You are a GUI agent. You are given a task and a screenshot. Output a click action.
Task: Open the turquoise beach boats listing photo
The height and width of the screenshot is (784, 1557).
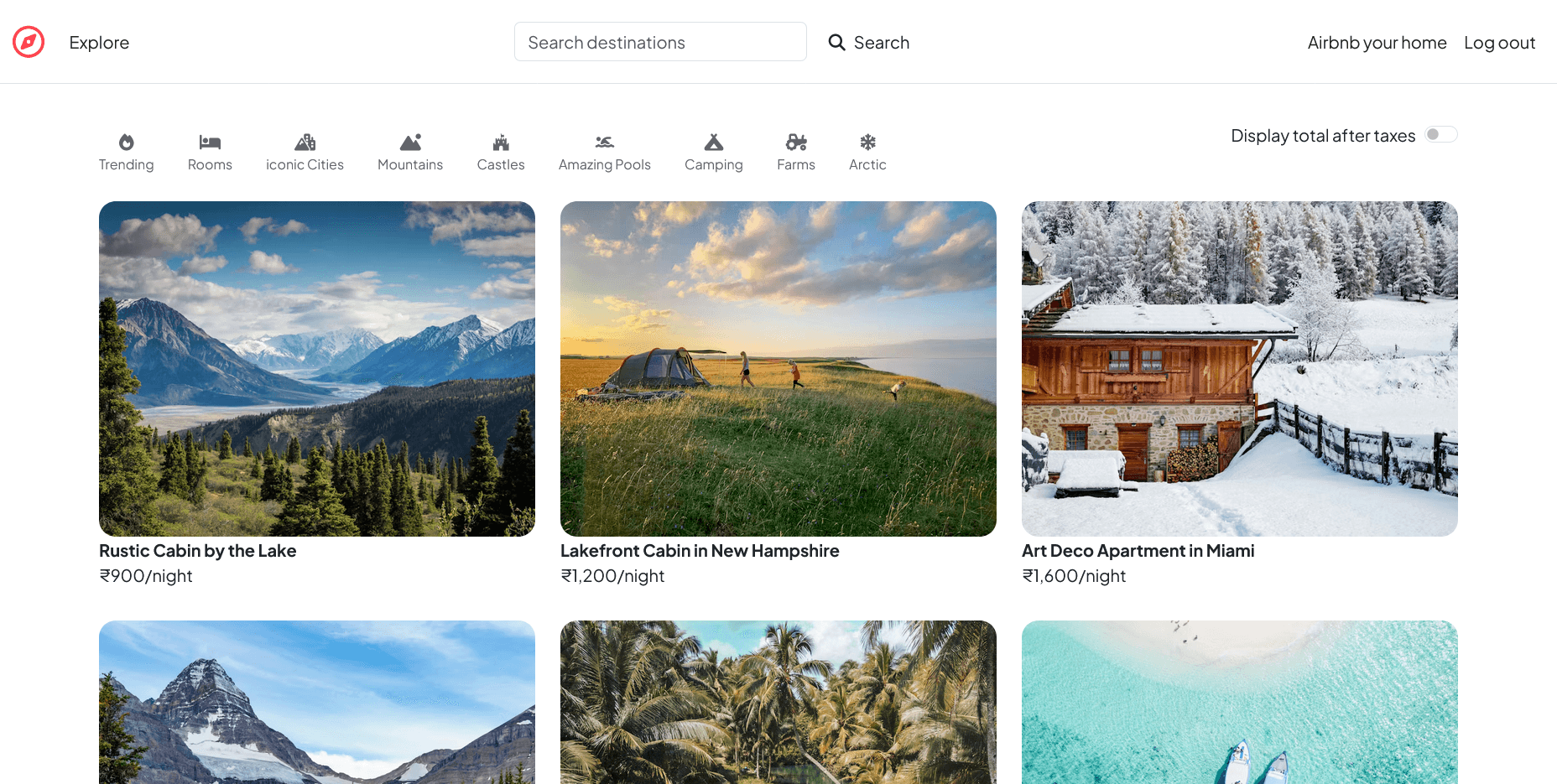[x=1240, y=703]
